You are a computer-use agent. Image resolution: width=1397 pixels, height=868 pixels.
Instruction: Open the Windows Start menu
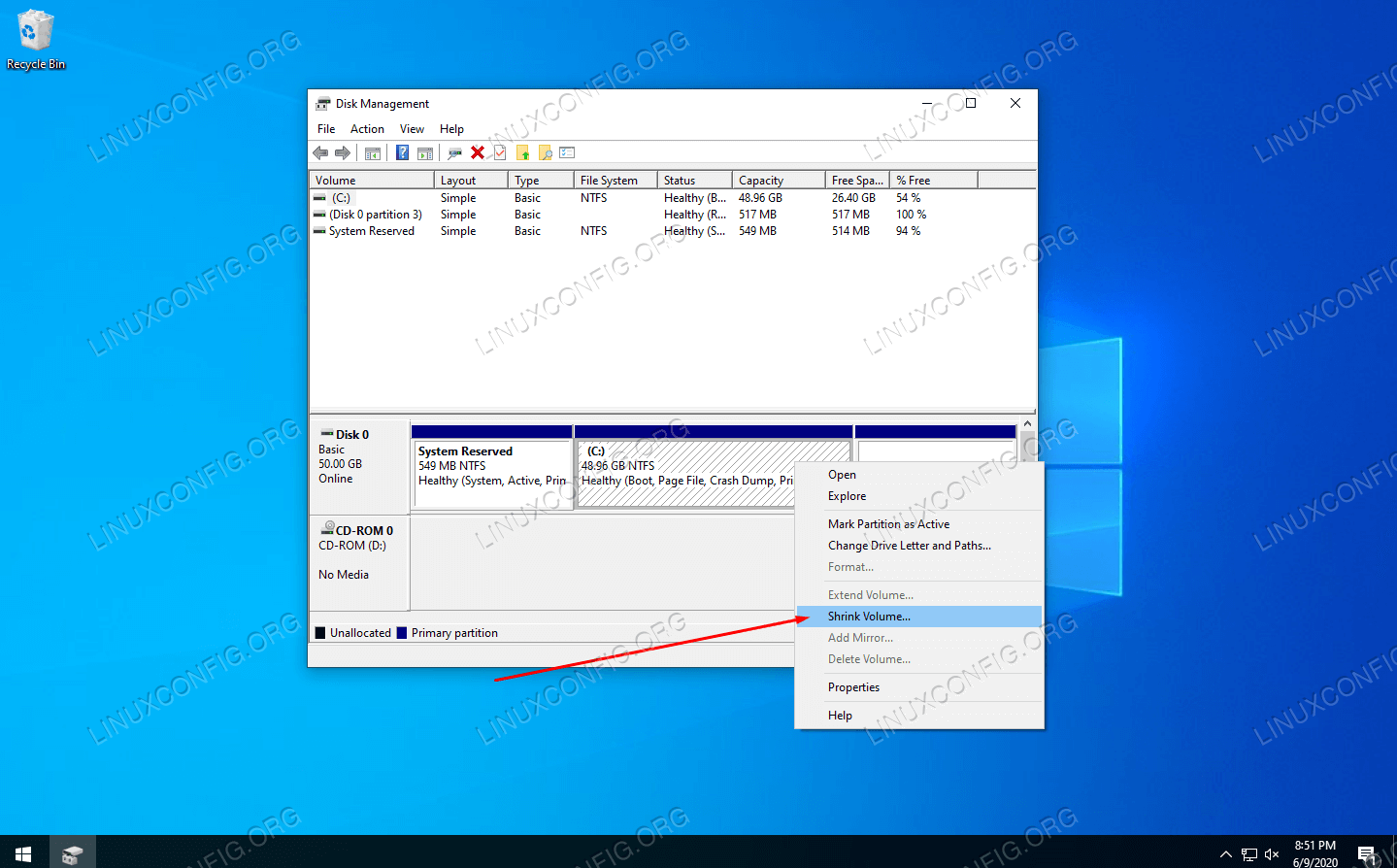point(23,852)
